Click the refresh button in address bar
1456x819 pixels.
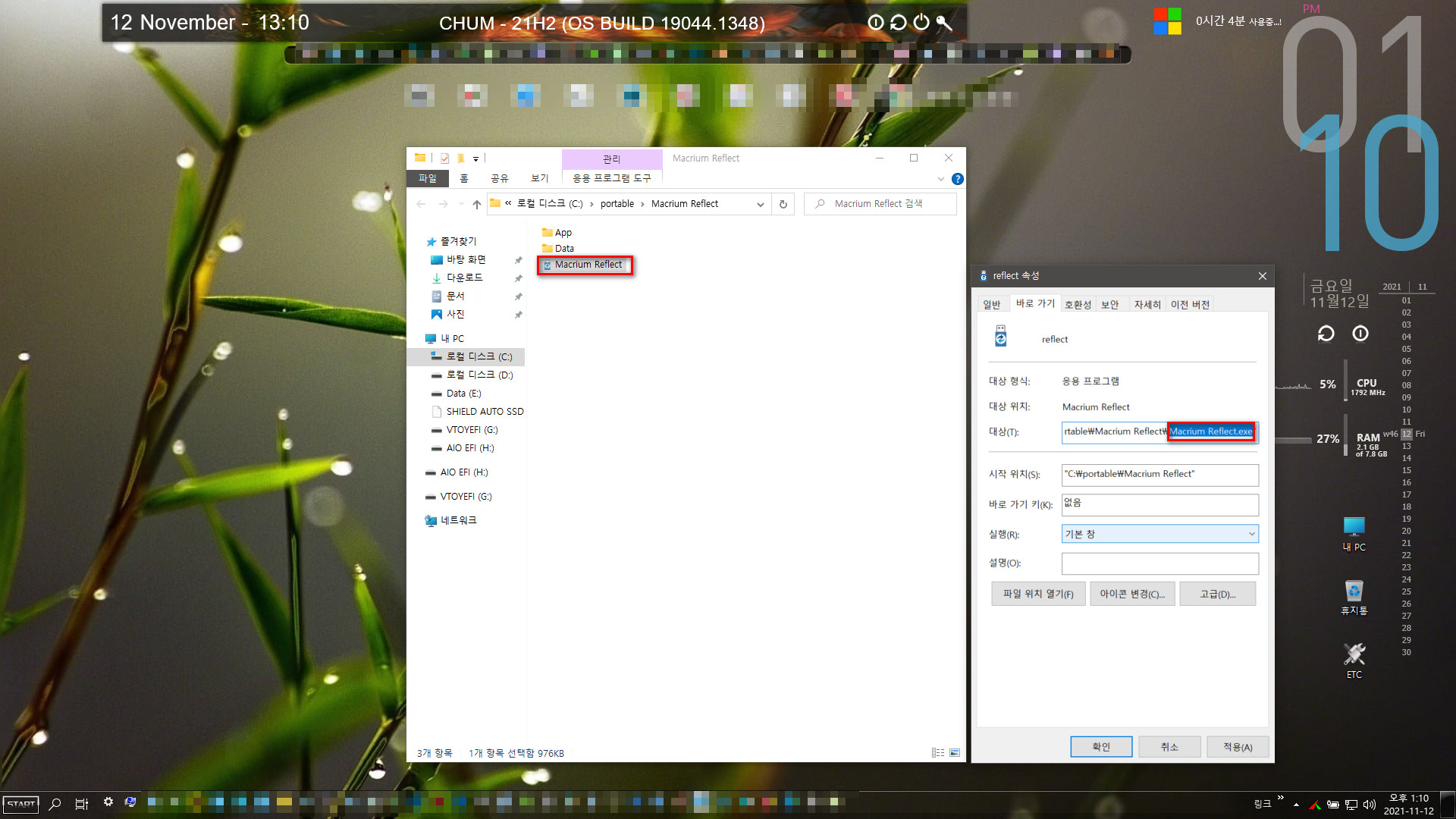[783, 204]
